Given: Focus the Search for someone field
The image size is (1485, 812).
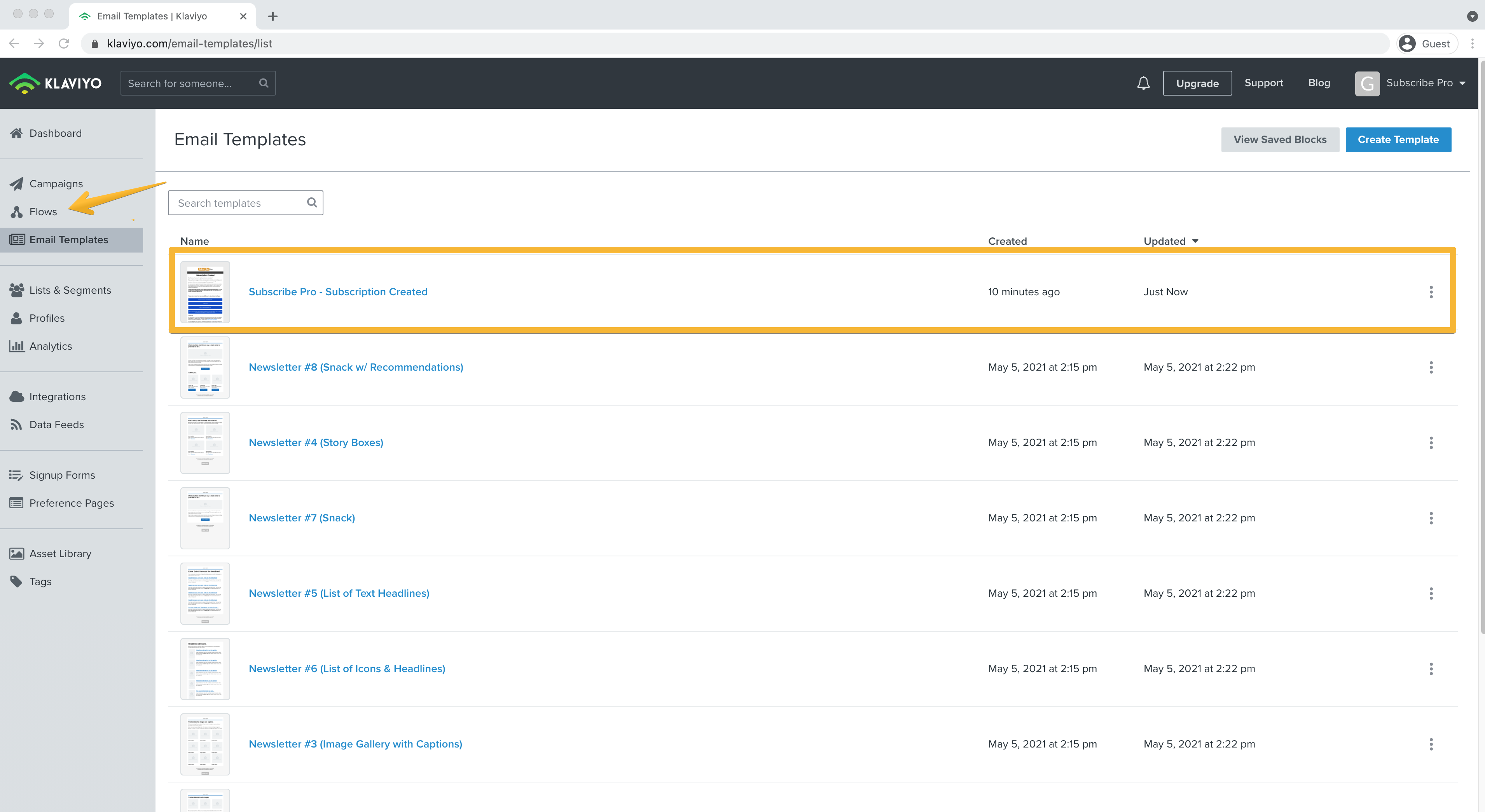Looking at the screenshot, I should click(x=198, y=83).
